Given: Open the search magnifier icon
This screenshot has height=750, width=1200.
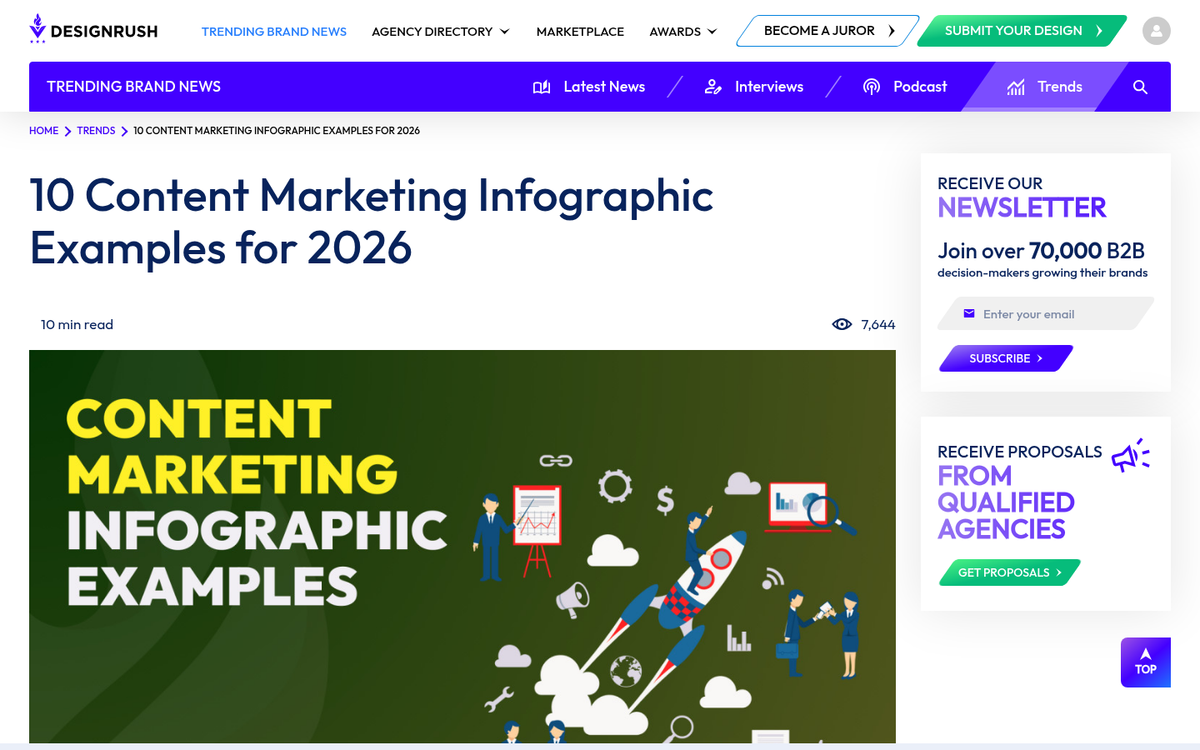Looking at the screenshot, I should [x=1140, y=87].
